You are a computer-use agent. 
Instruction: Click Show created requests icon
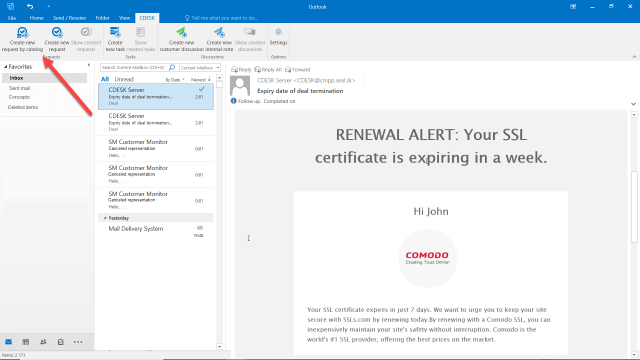[x=86, y=32]
